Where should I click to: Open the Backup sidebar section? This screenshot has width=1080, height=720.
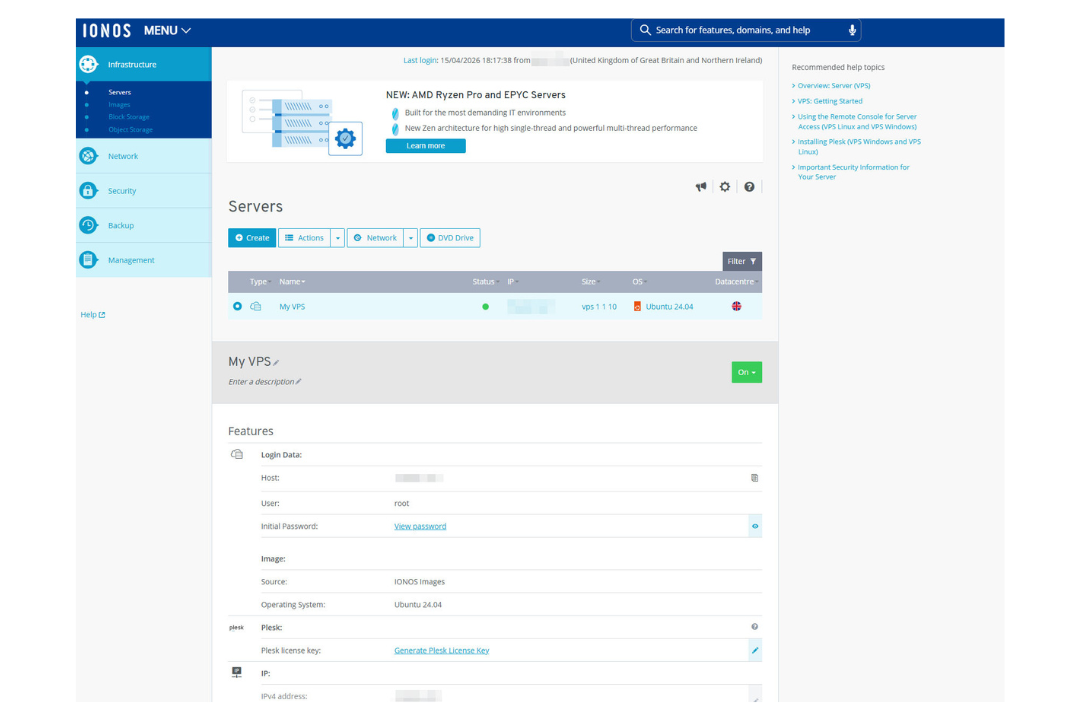[143, 225]
